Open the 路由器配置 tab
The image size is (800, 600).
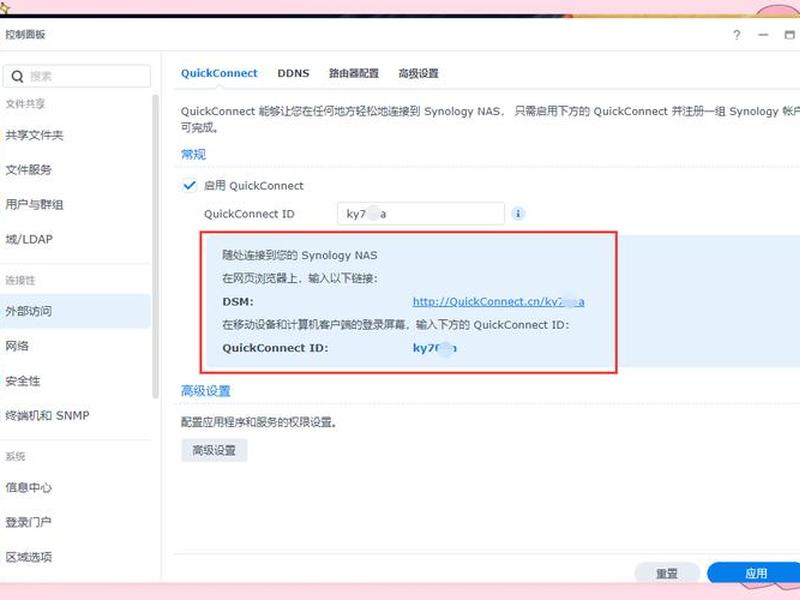pyautogui.click(x=354, y=73)
